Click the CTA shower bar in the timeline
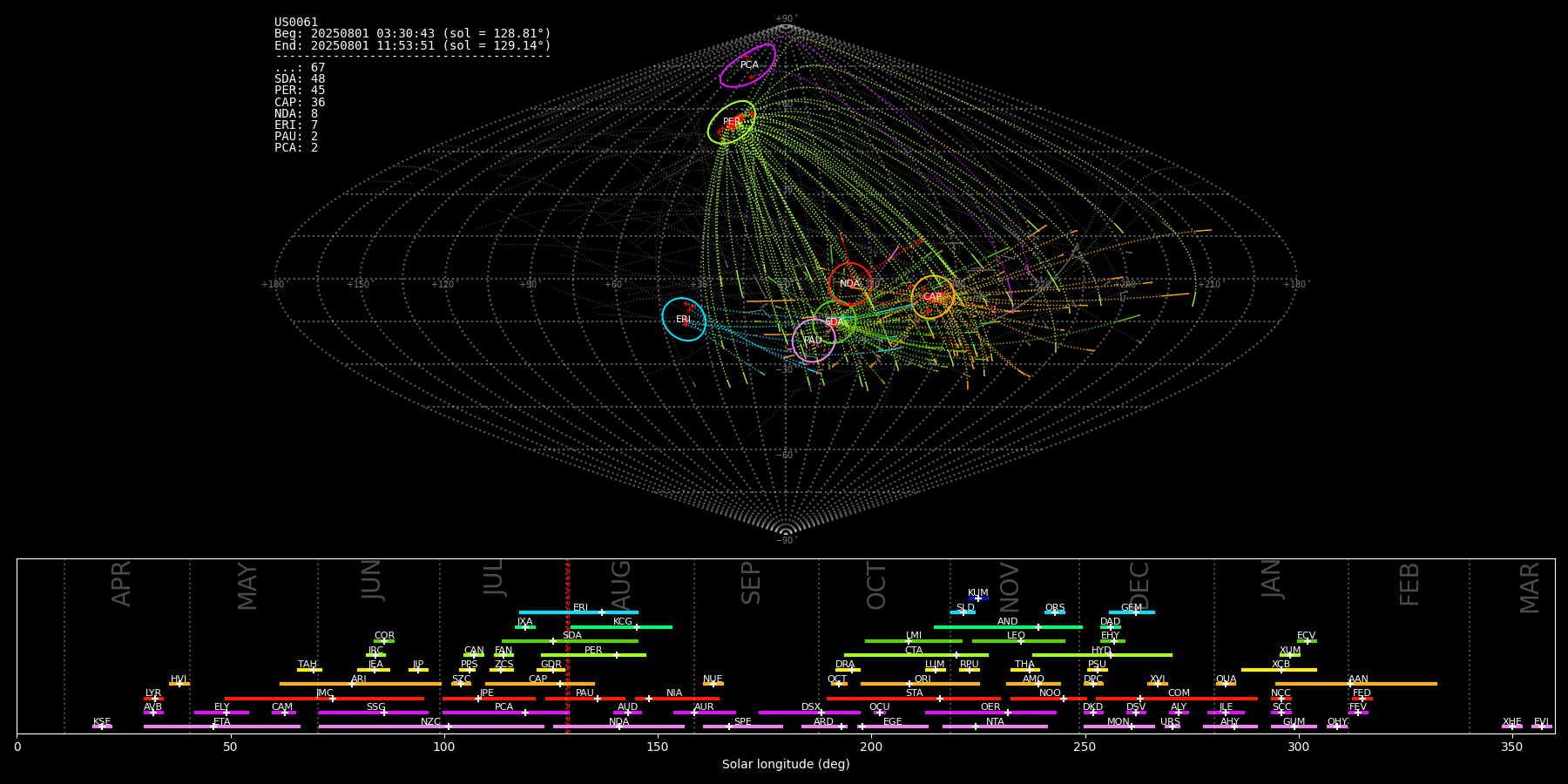1568x784 pixels. [x=916, y=655]
